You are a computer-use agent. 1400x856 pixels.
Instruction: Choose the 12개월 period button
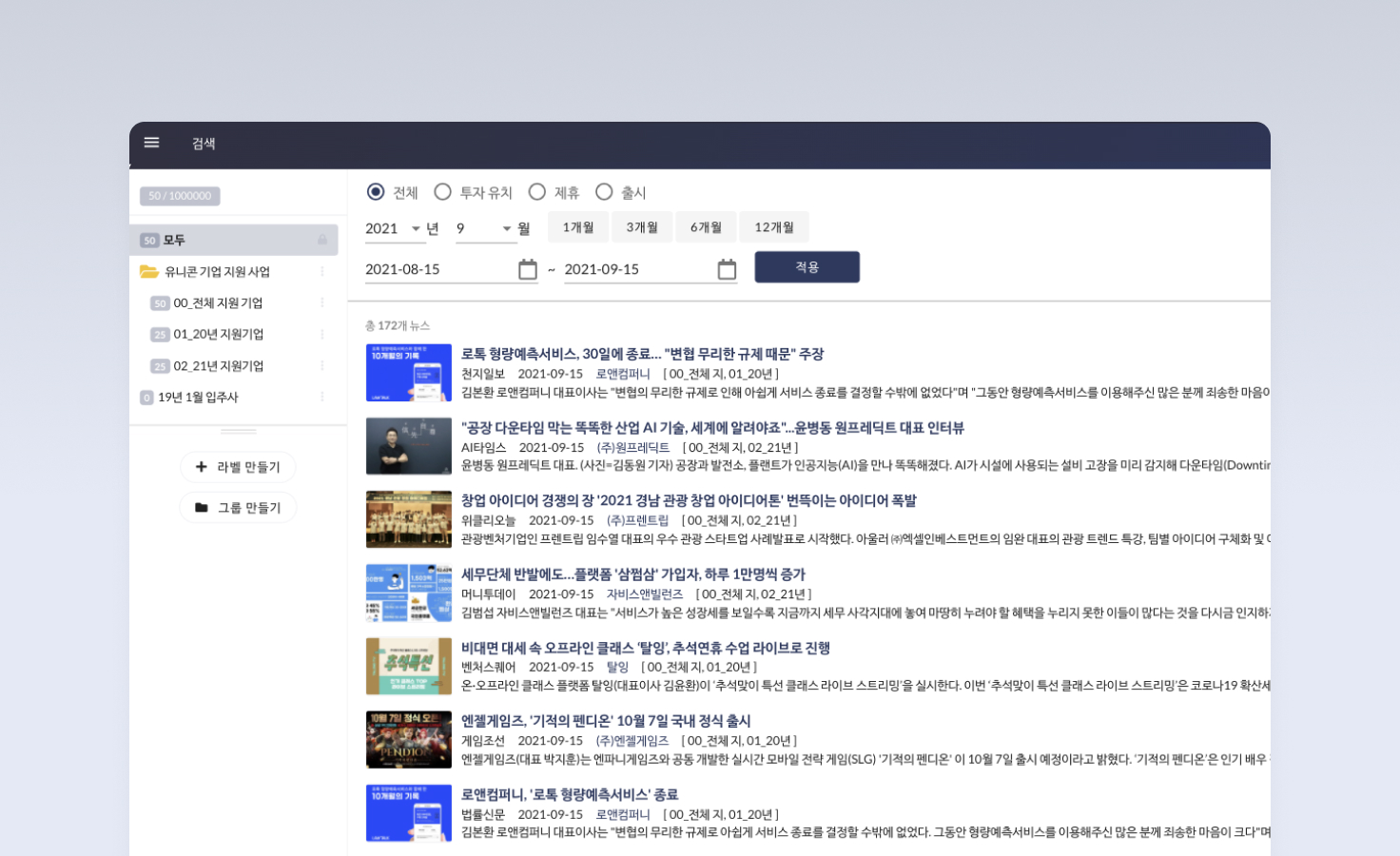pos(774,227)
